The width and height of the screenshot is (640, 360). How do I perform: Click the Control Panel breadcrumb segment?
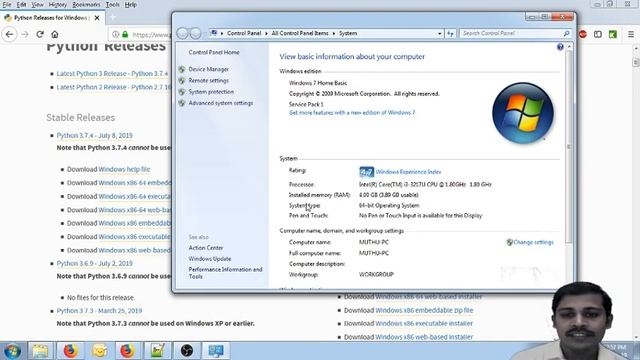(244, 33)
